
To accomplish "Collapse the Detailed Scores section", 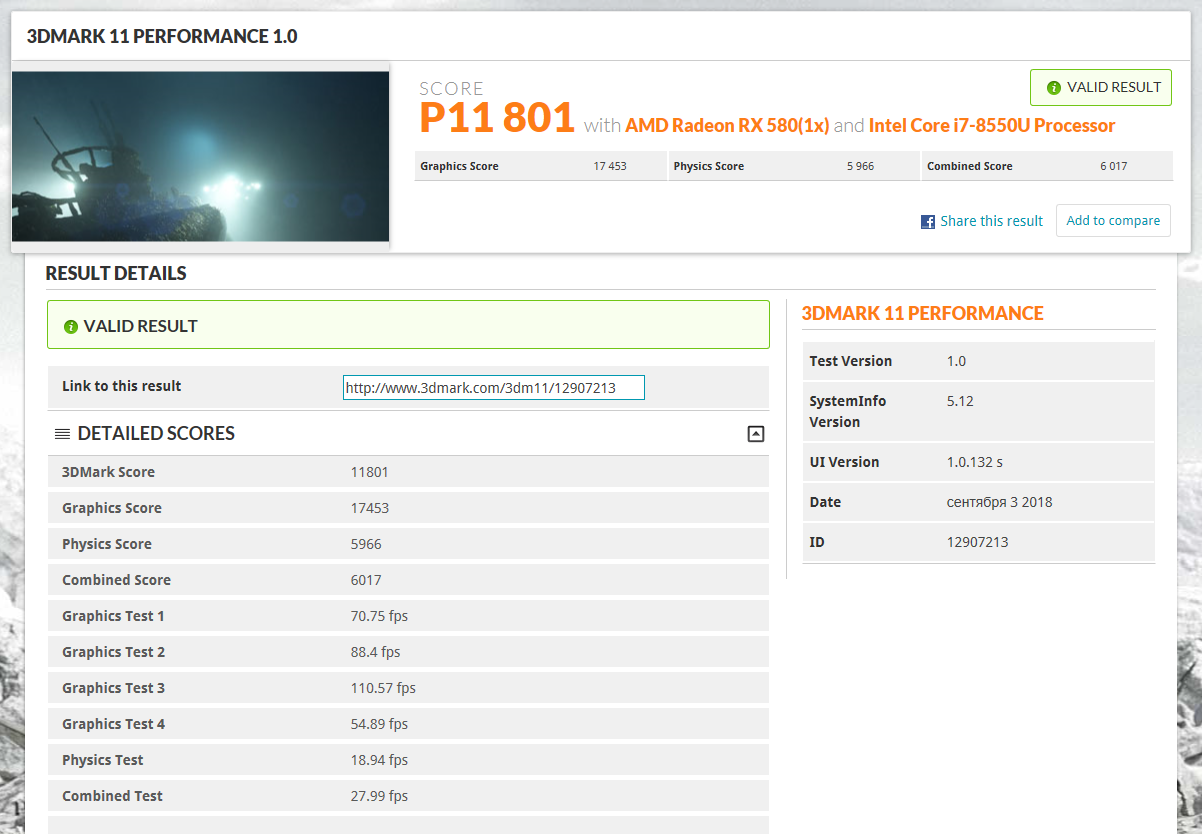I will click(x=756, y=434).
